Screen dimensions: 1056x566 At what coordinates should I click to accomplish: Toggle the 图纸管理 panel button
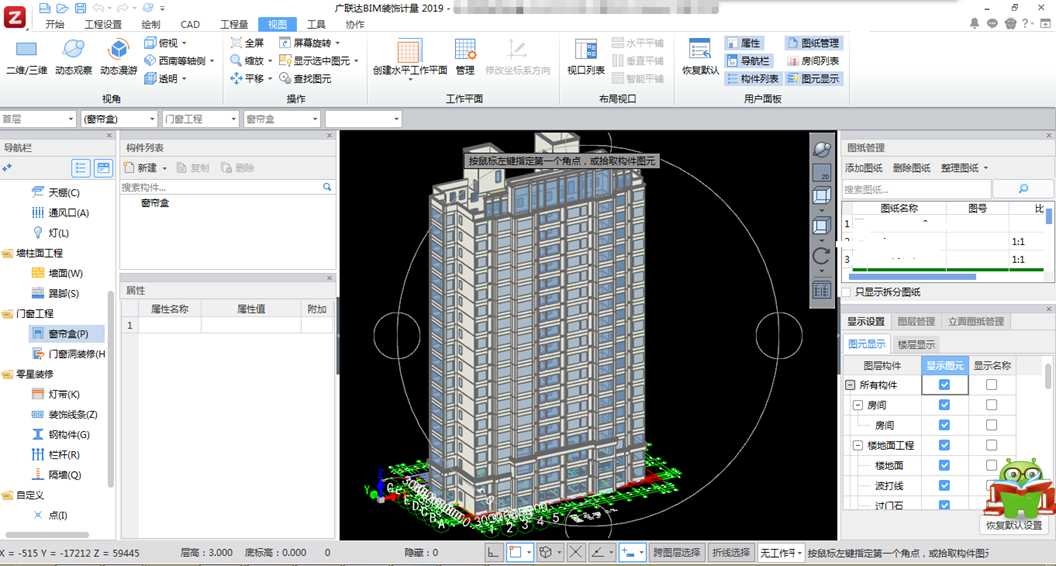814,43
